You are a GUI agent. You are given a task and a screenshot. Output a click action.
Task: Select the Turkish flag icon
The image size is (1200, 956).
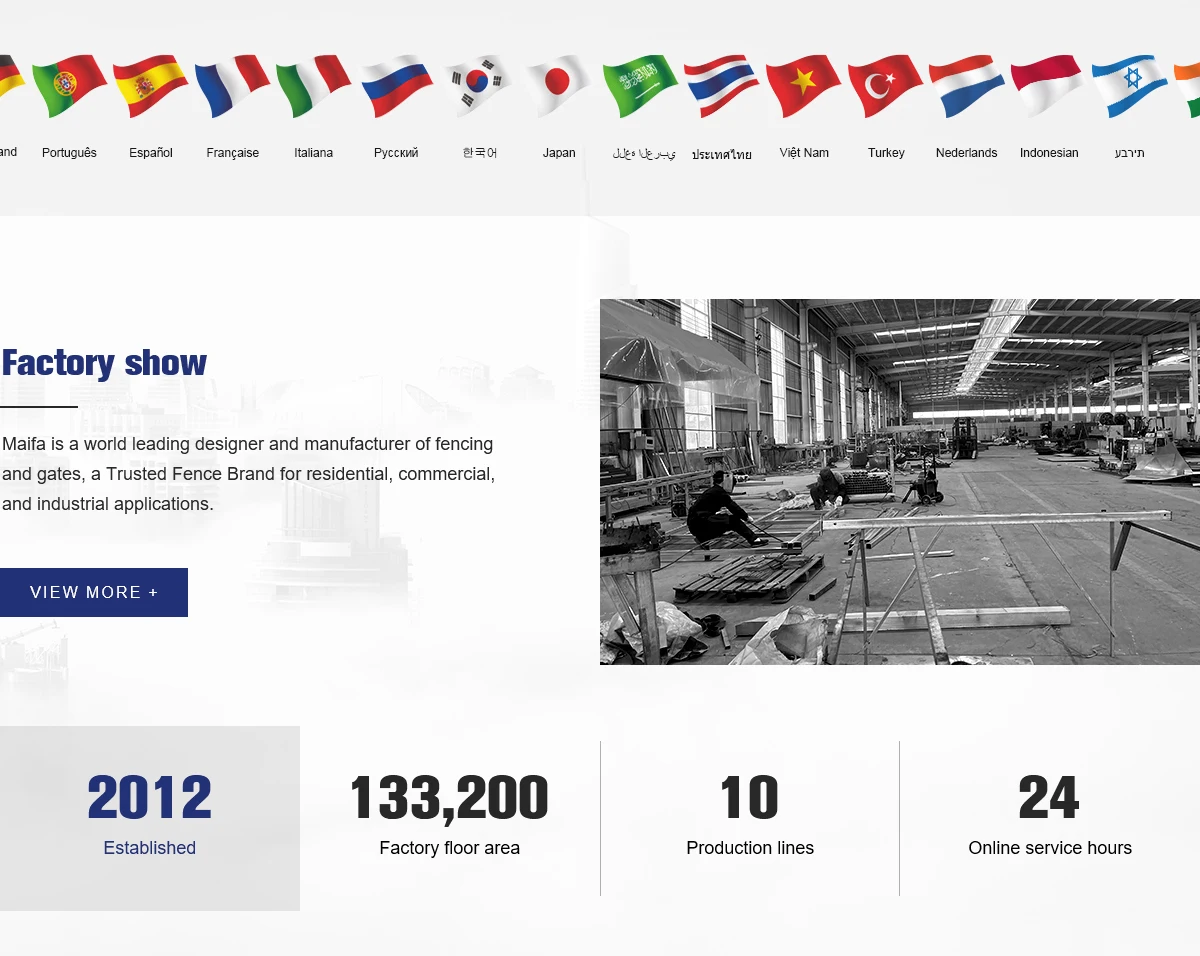886,85
